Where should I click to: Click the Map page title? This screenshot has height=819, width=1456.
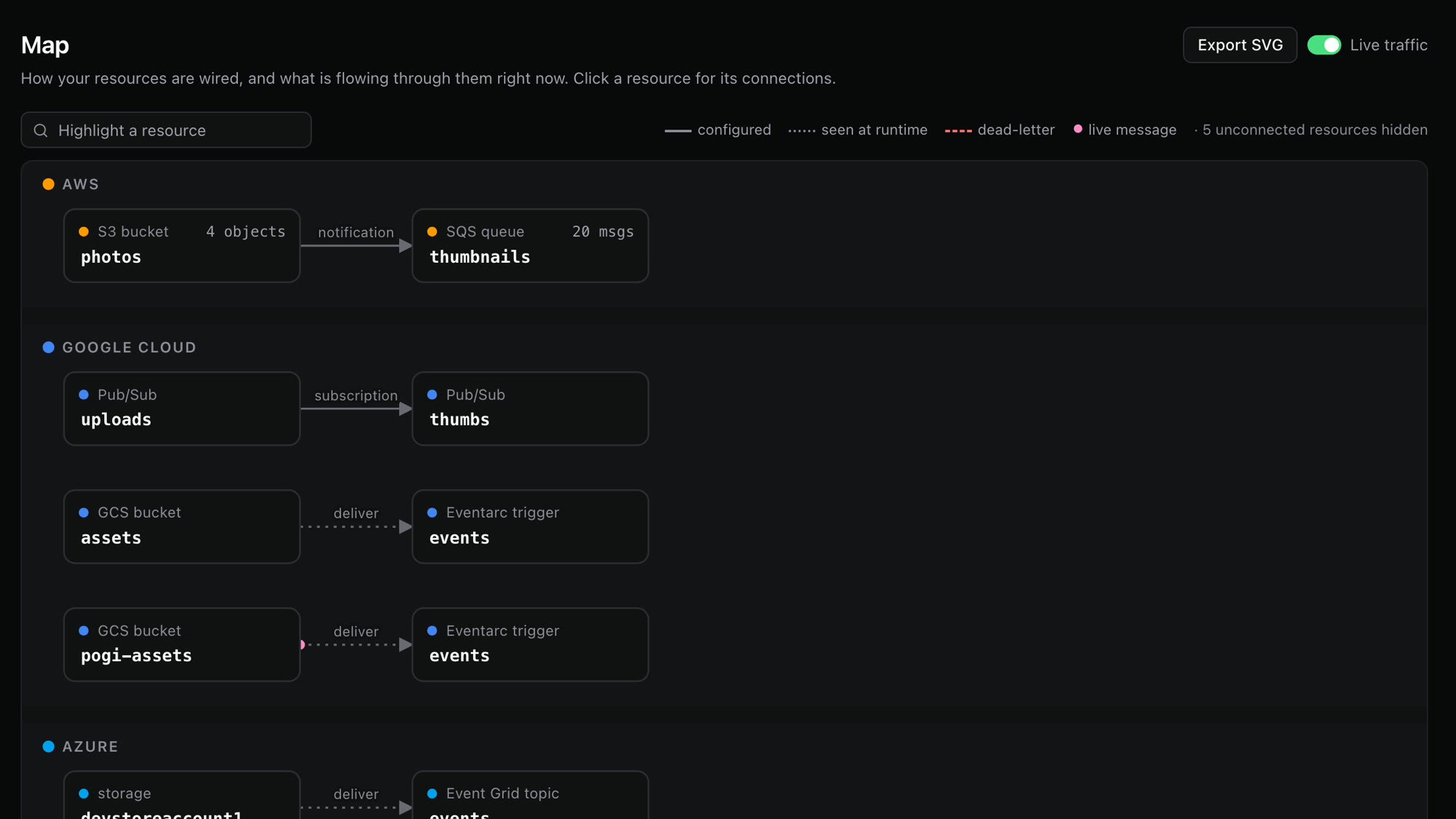[x=45, y=45]
